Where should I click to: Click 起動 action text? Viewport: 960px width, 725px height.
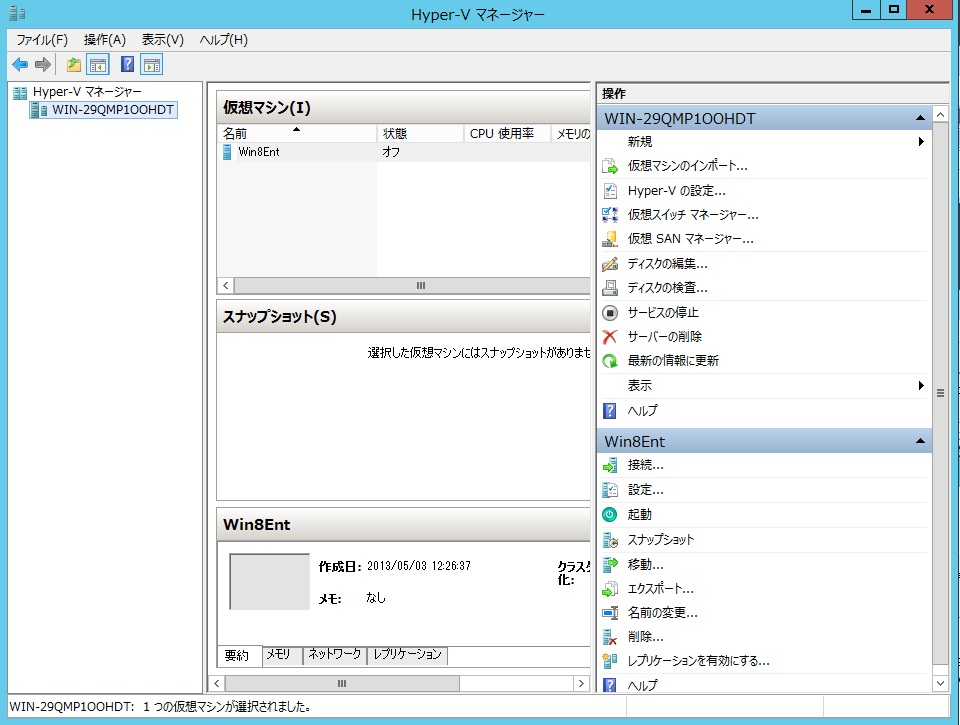[639, 514]
